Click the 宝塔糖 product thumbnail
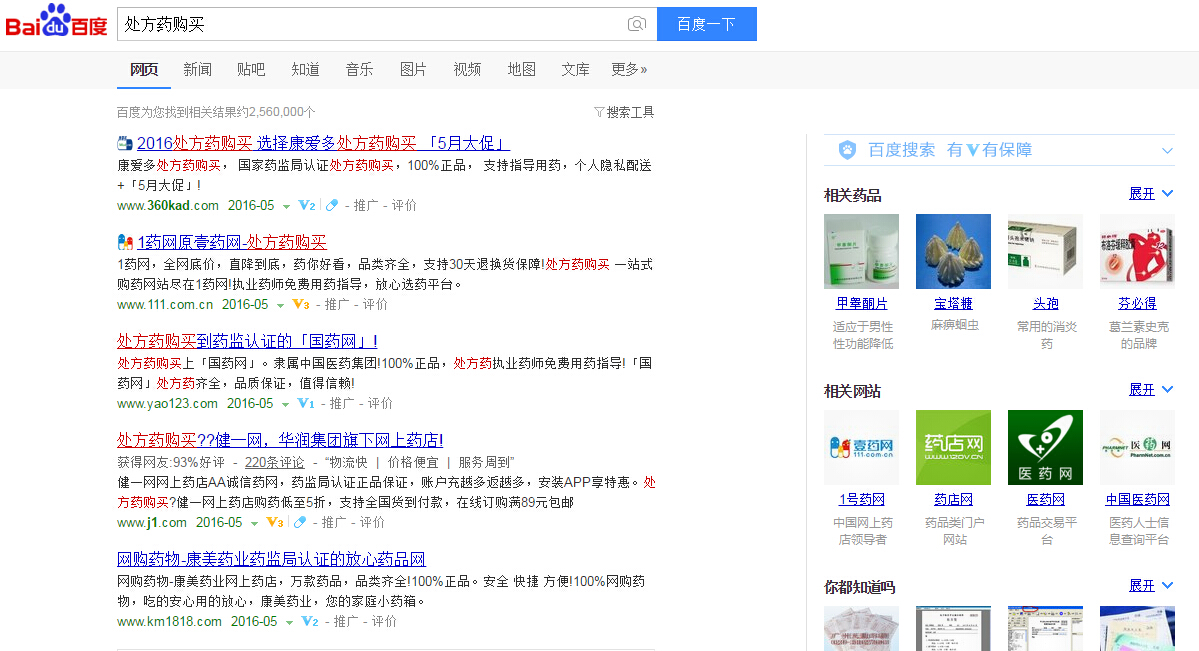The width and height of the screenshot is (1199, 651). click(x=952, y=251)
